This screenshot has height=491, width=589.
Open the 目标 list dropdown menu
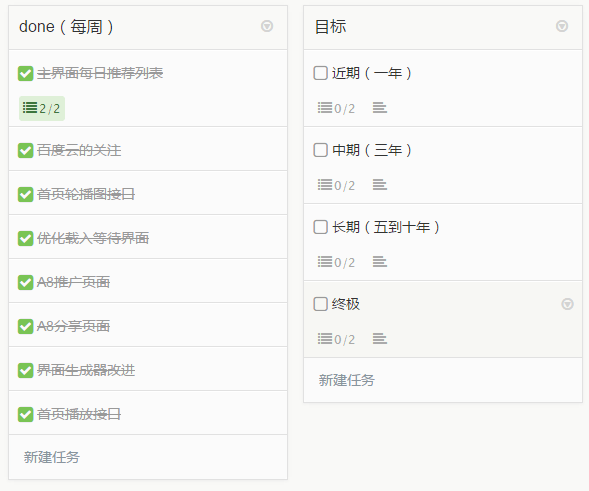562,26
